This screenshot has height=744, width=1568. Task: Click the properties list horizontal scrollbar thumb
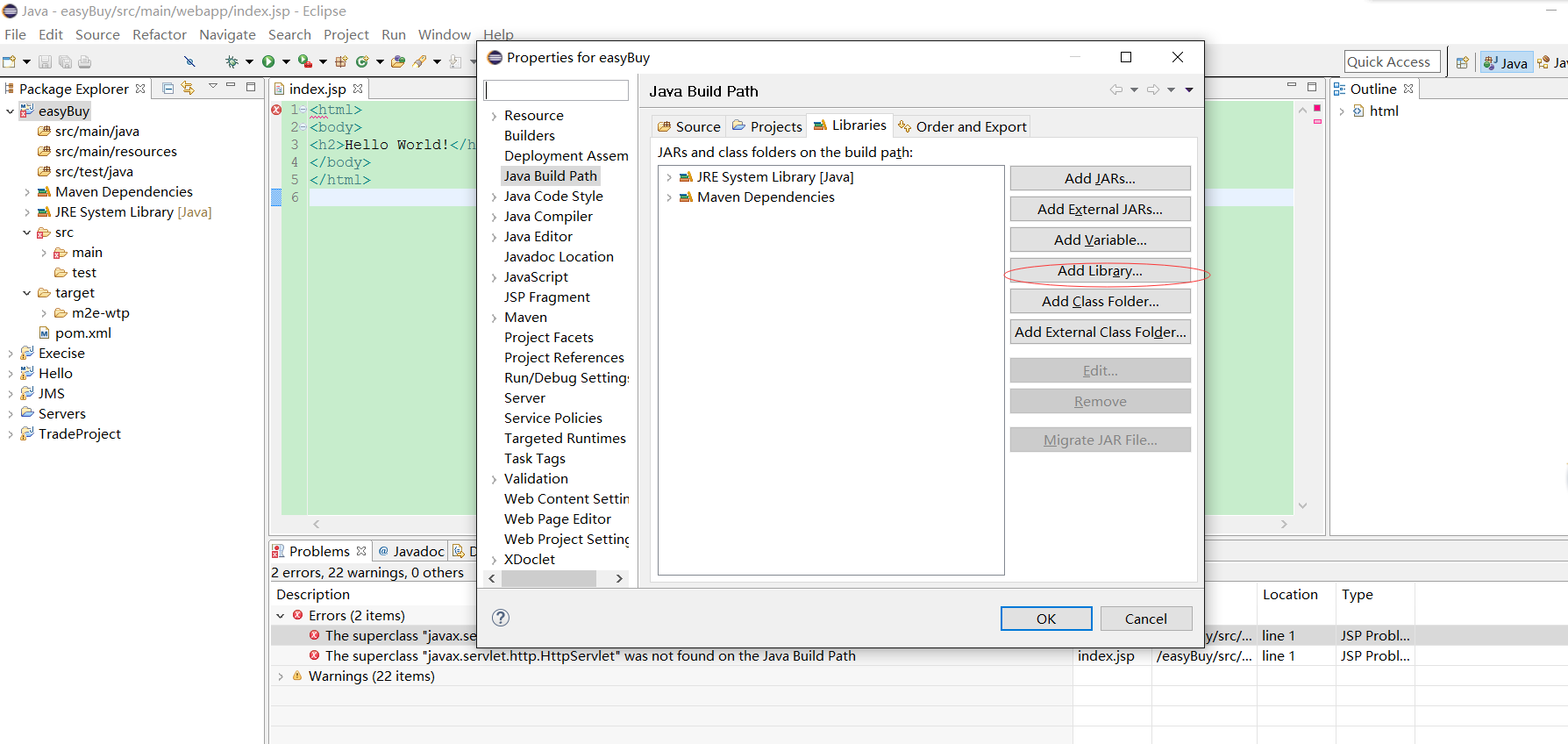click(x=549, y=578)
